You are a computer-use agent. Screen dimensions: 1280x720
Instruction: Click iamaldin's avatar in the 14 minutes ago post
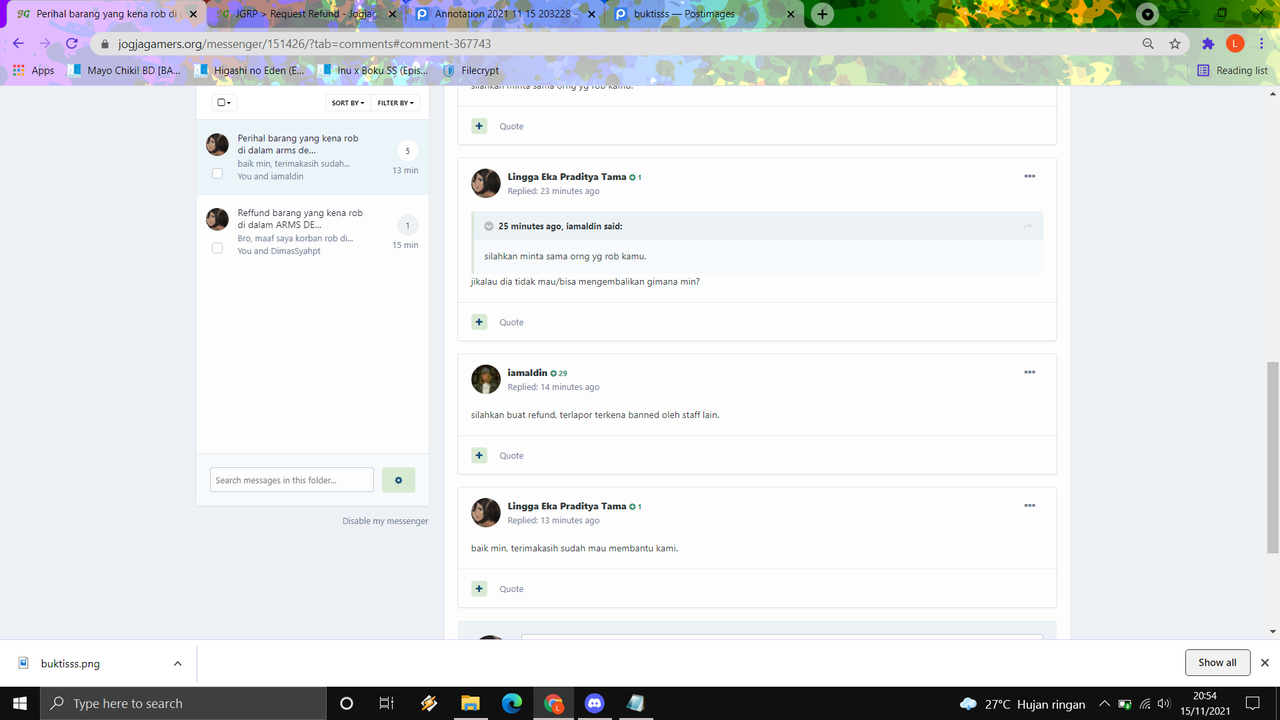[486, 379]
